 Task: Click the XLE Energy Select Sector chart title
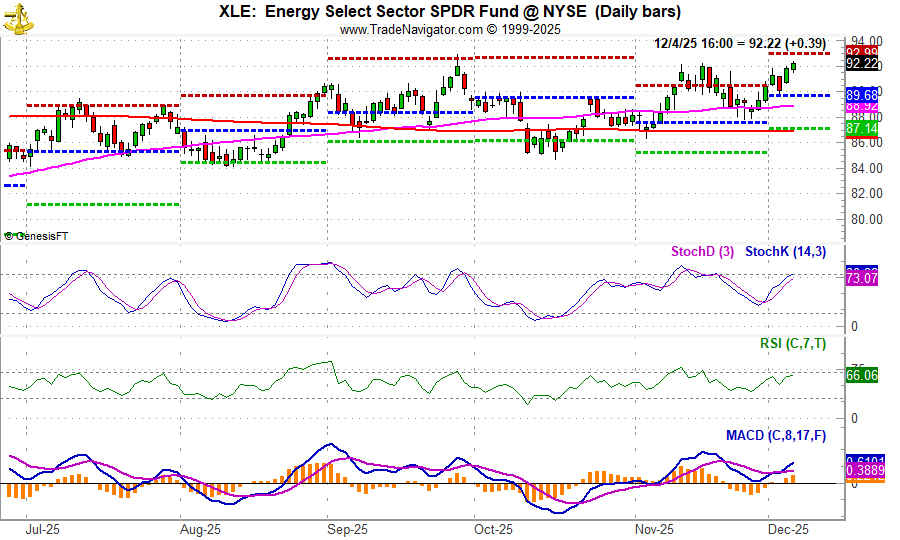(450, 12)
